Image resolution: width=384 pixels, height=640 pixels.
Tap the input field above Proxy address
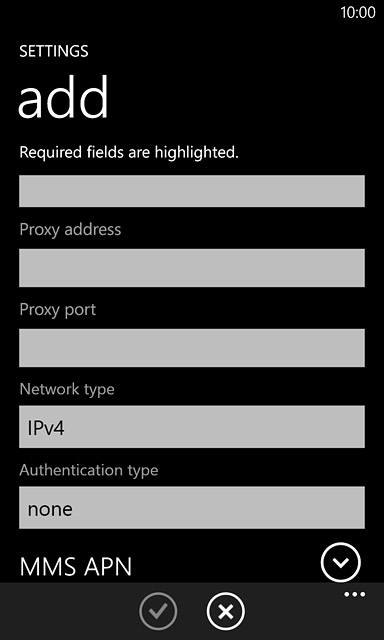(x=192, y=191)
